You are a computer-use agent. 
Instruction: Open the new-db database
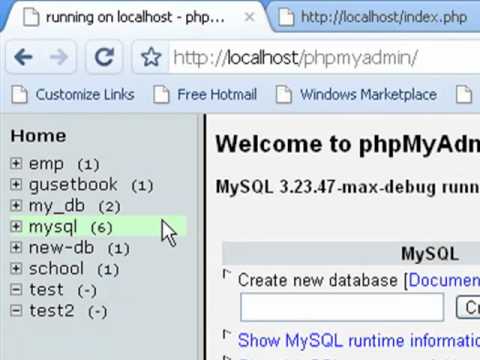[x=62, y=248]
